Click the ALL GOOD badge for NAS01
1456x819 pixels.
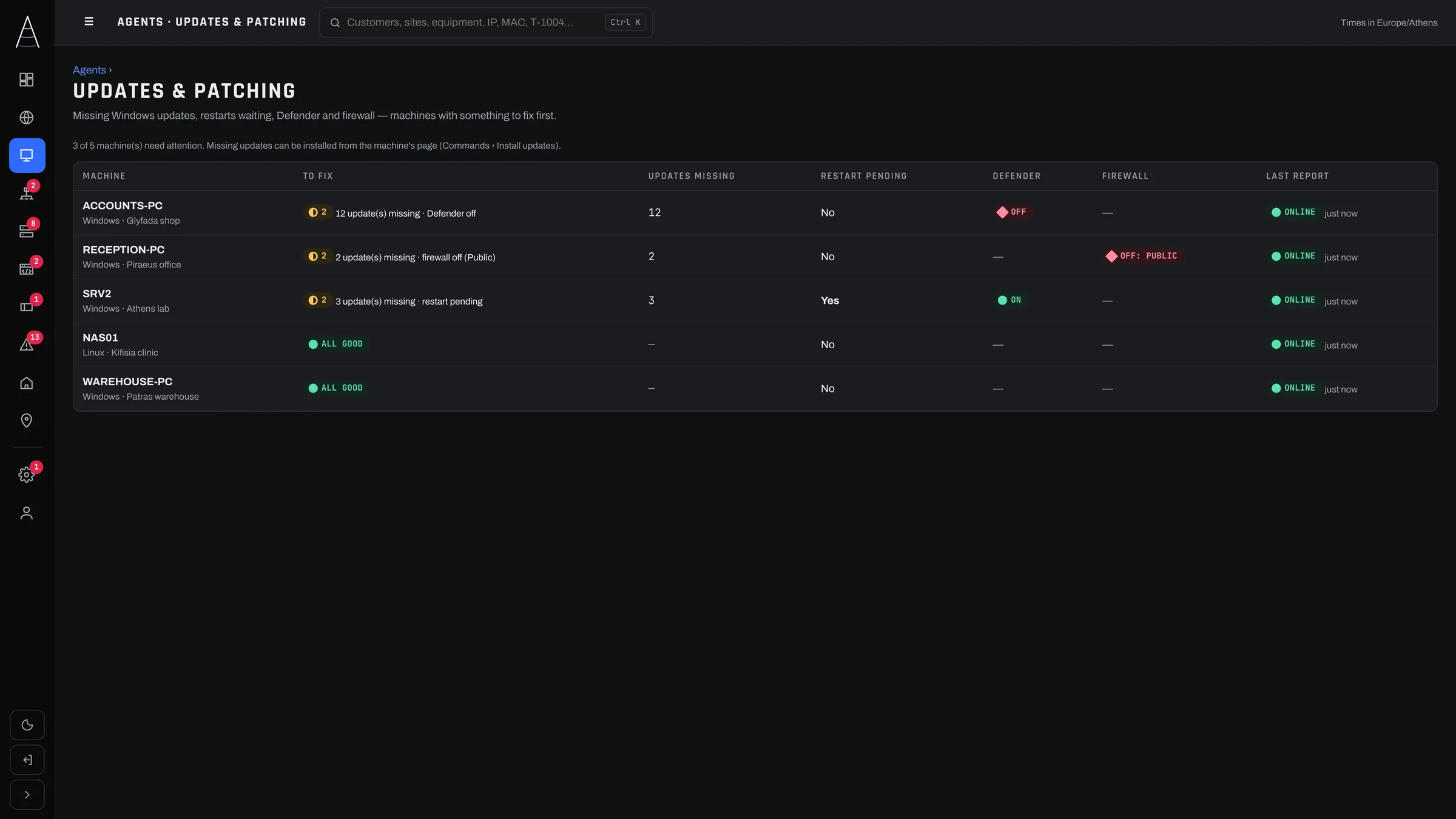[335, 344]
